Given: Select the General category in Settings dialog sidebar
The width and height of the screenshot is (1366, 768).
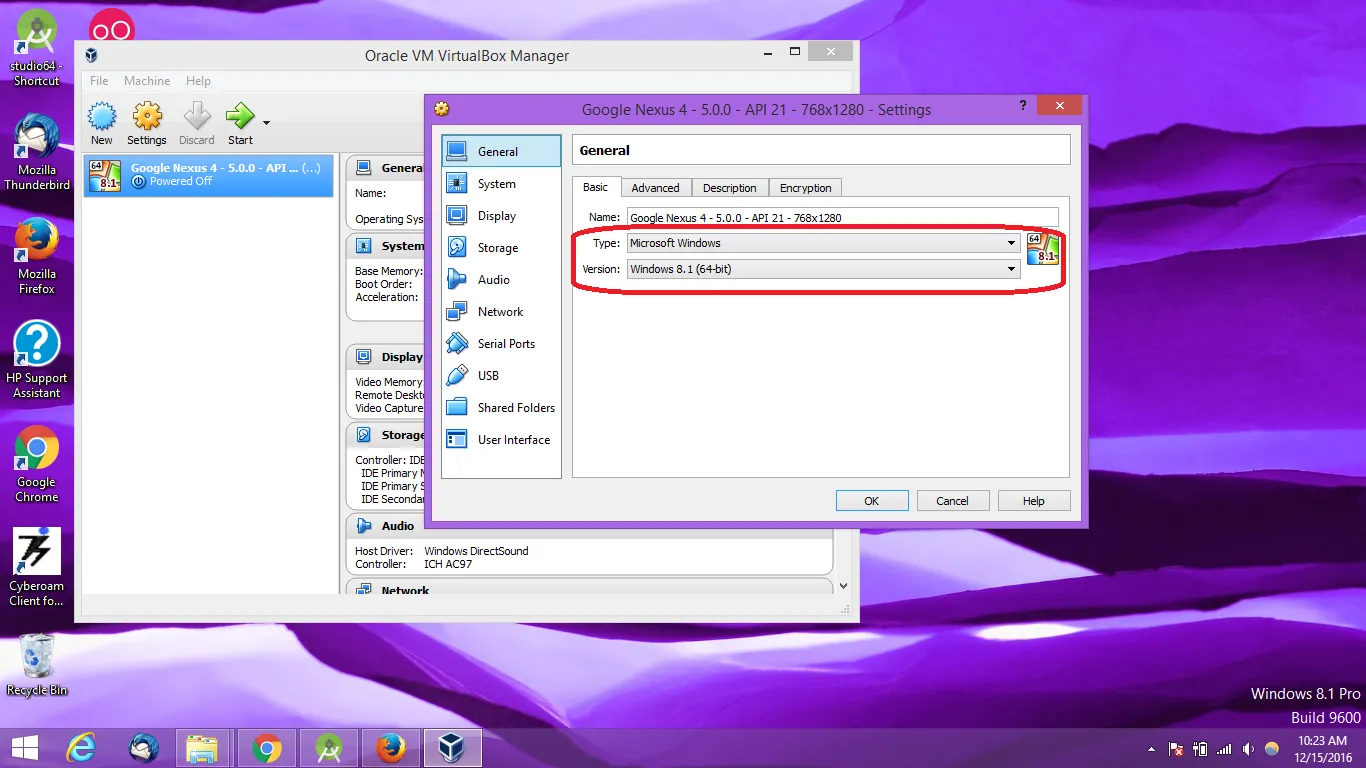Looking at the screenshot, I should pyautogui.click(x=501, y=151).
